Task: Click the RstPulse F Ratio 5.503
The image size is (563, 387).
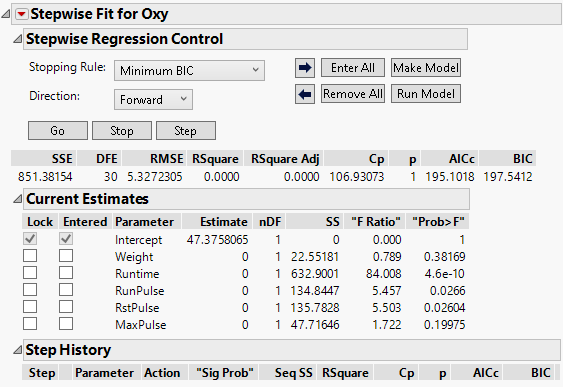Action: tap(387, 308)
